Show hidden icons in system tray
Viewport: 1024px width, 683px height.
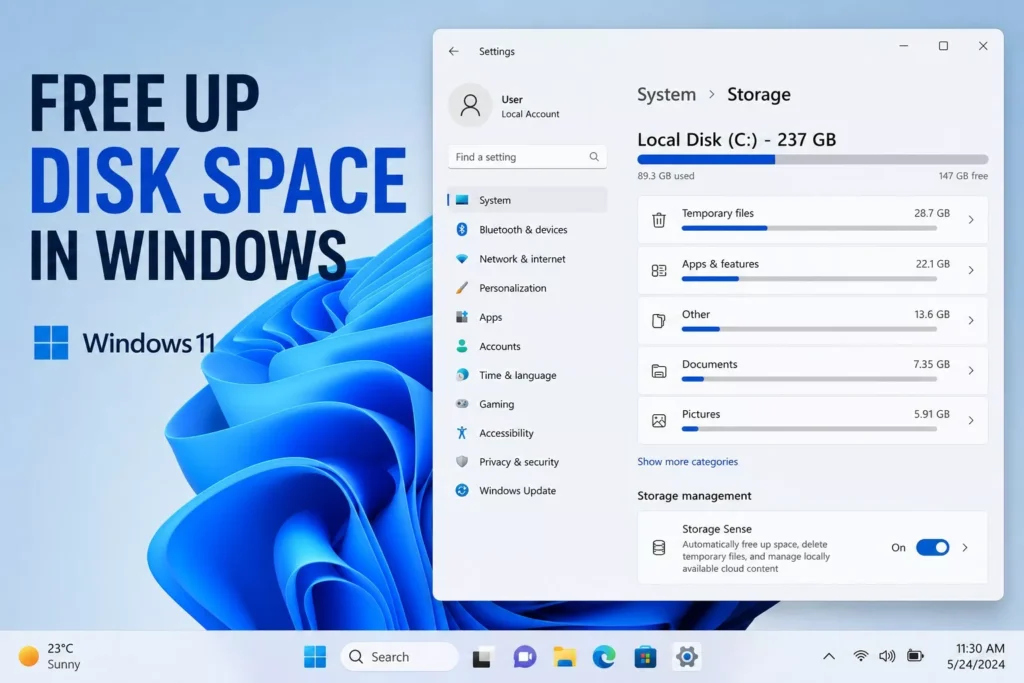[829, 656]
